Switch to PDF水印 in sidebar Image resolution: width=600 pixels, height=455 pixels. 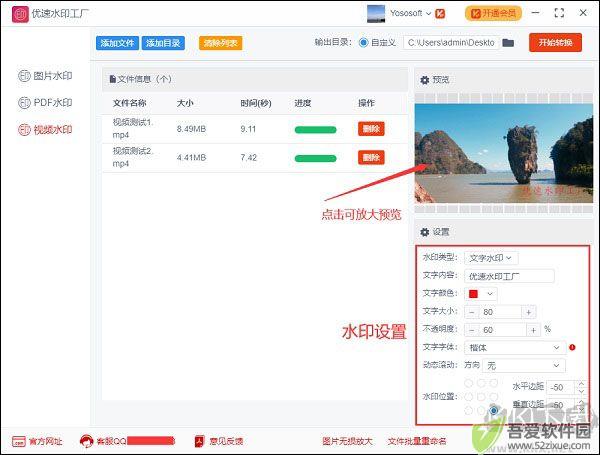pyautogui.click(x=45, y=103)
